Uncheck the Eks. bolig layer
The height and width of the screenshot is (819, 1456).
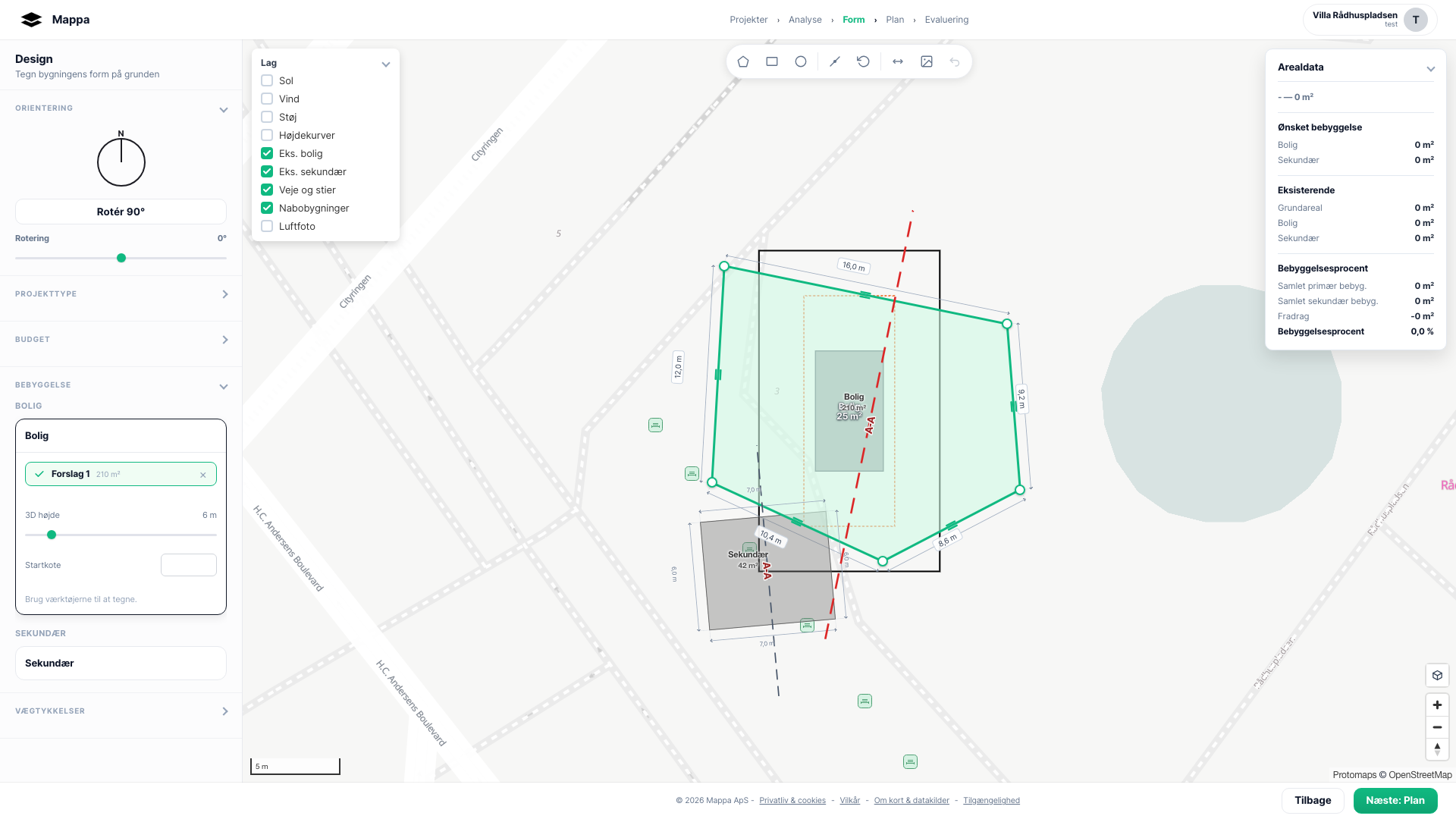(x=267, y=153)
